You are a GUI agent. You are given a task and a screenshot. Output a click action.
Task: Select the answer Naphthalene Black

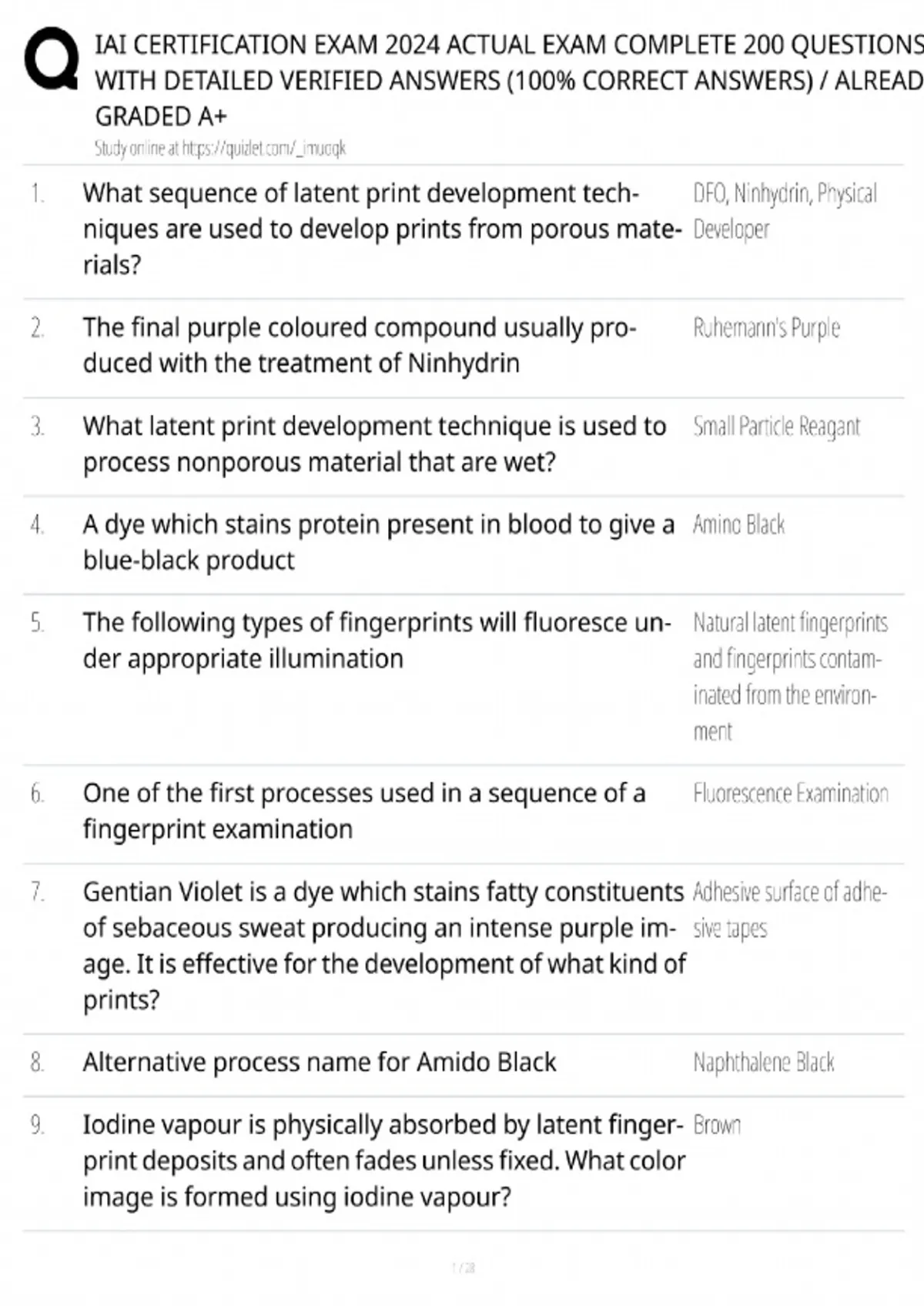[763, 1063]
